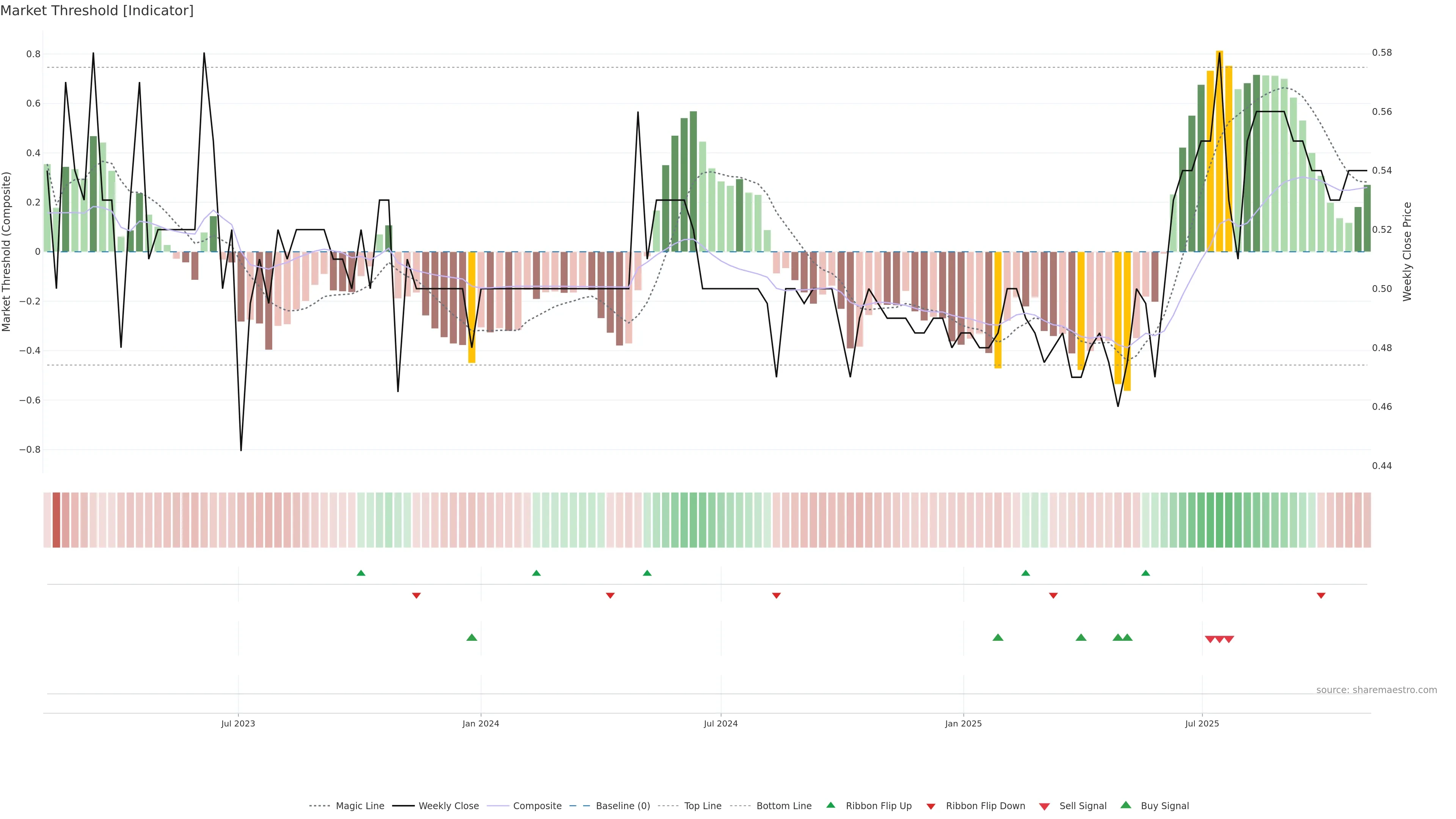Click Ribbon Flip Up legend triangle icon
The width and height of the screenshot is (1456, 819).
pyautogui.click(x=830, y=805)
